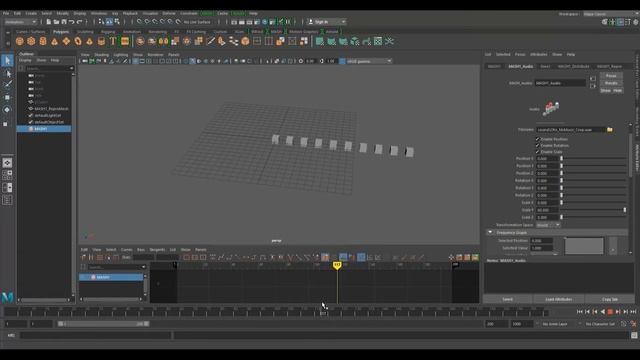Activate the Lasso select tool
The width and height of the screenshot is (640, 360).
pyautogui.click(x=7, y=74)
